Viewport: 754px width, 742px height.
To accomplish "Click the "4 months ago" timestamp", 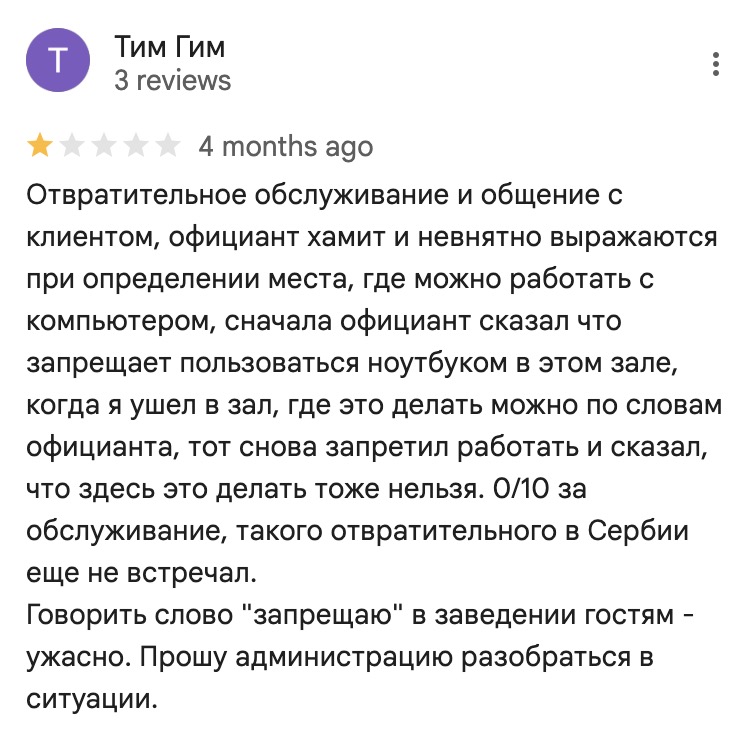I will (x=286, y=147).
